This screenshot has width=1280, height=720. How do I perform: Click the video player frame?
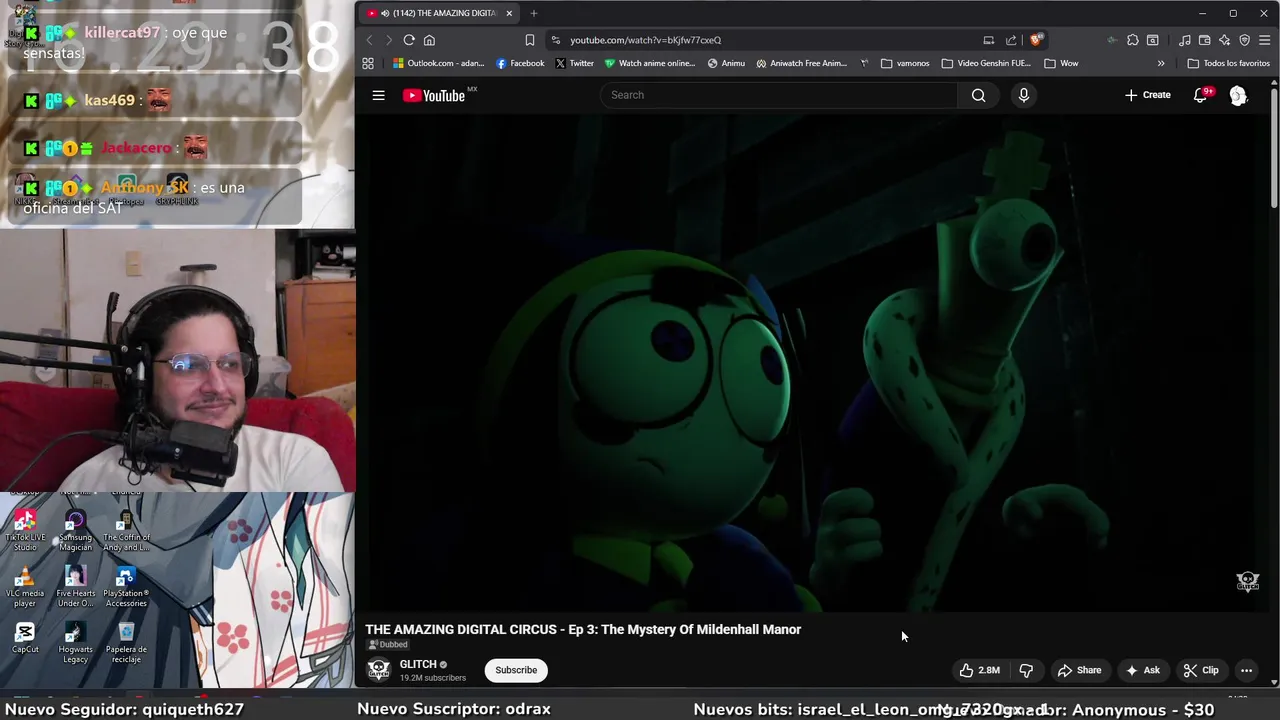[812, 362]
